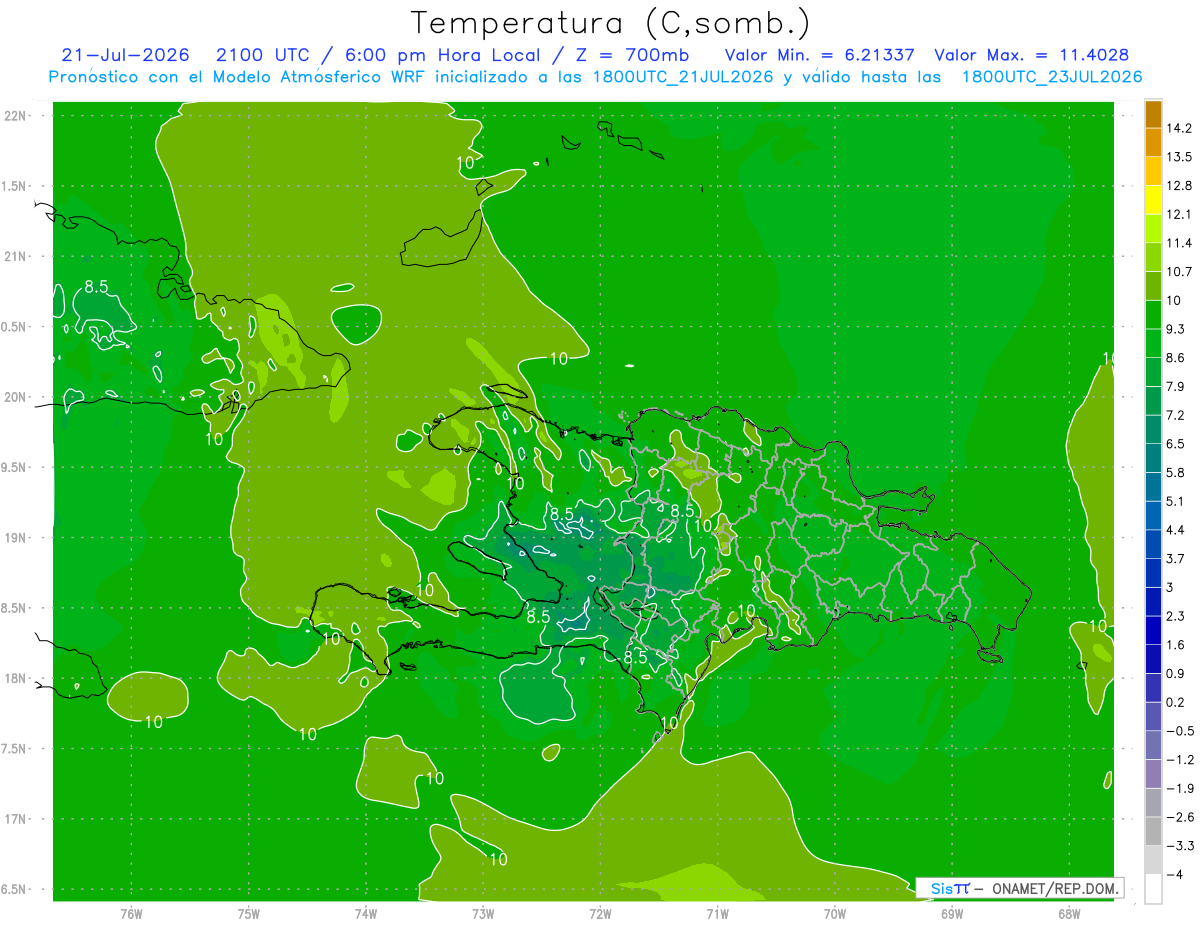Click the '17N' latitude label

point(15,820)
